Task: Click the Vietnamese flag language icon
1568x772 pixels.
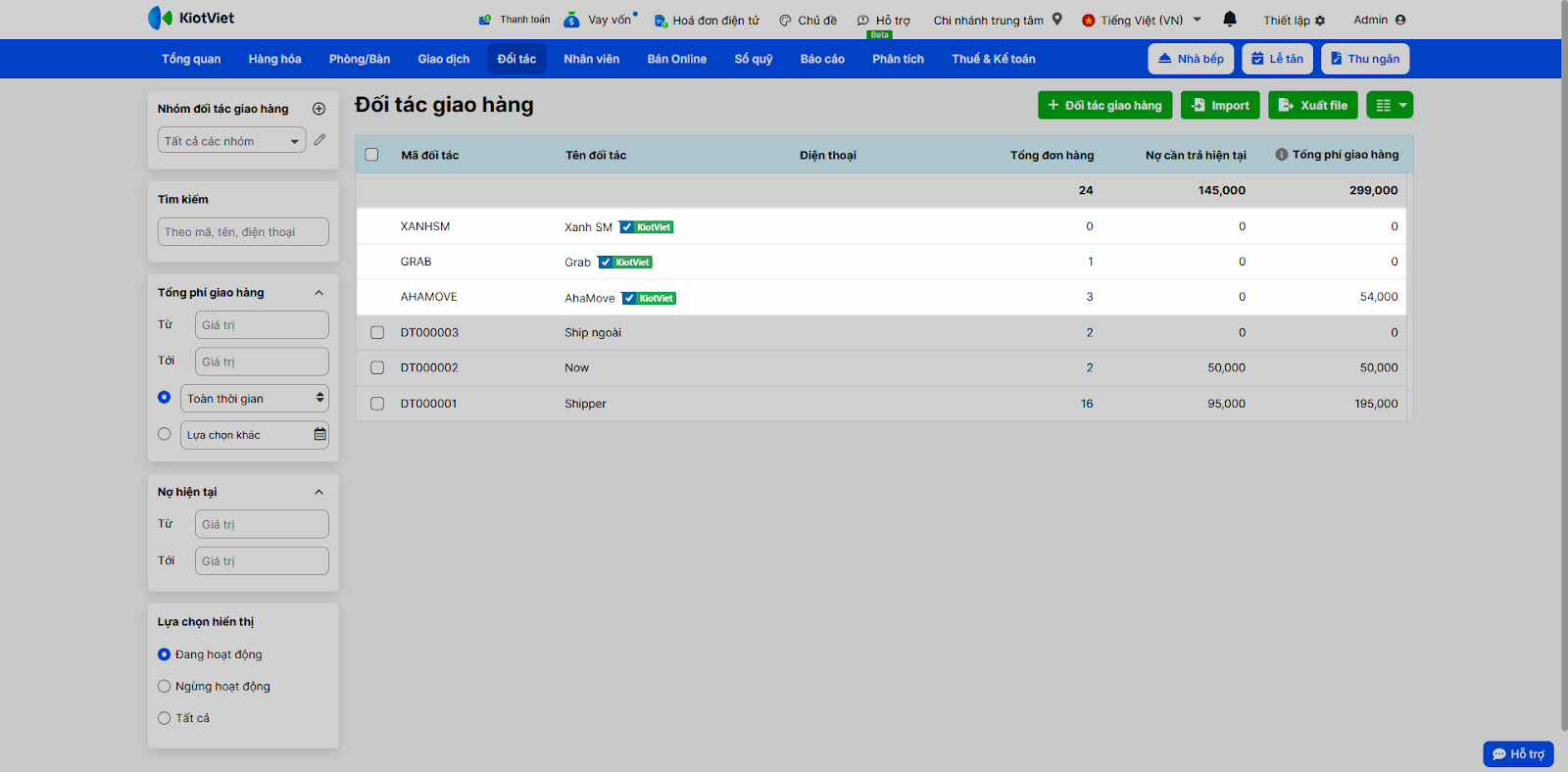Action: pos(1088,21)
